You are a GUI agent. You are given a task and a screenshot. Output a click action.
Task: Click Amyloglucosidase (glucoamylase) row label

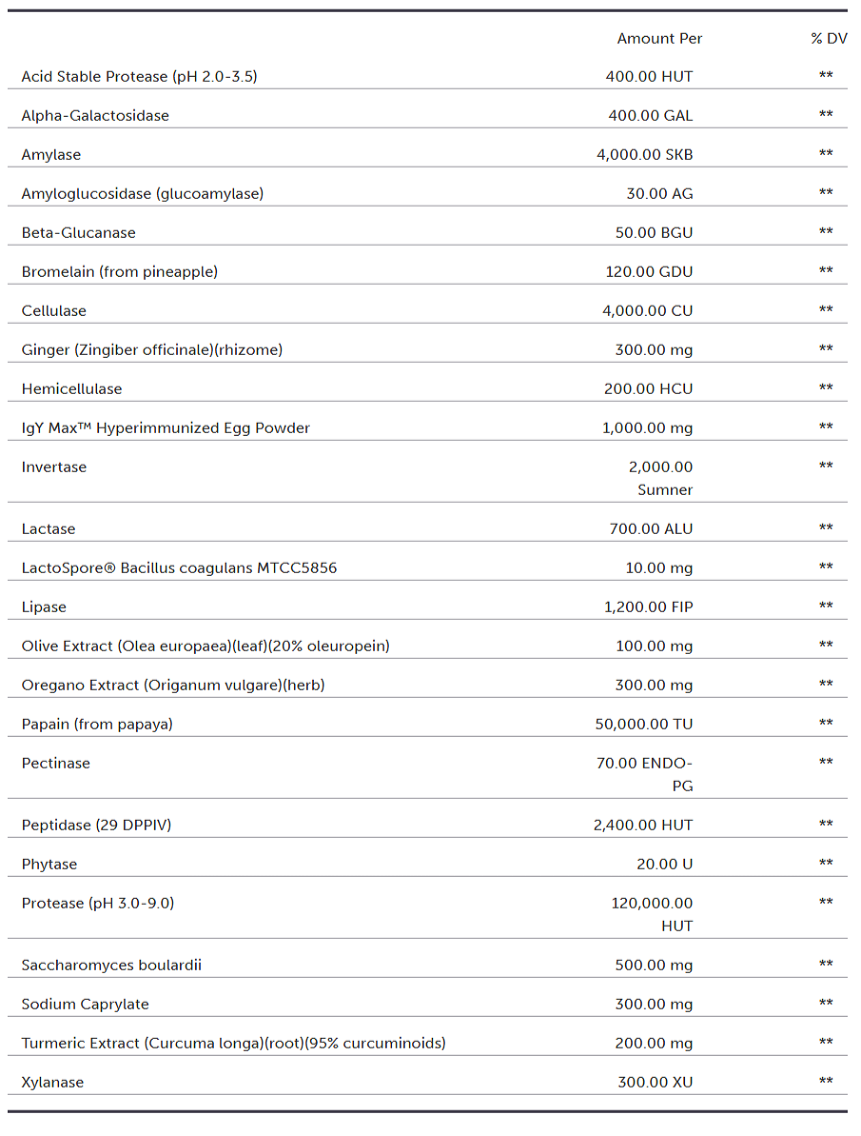[142, 193]
